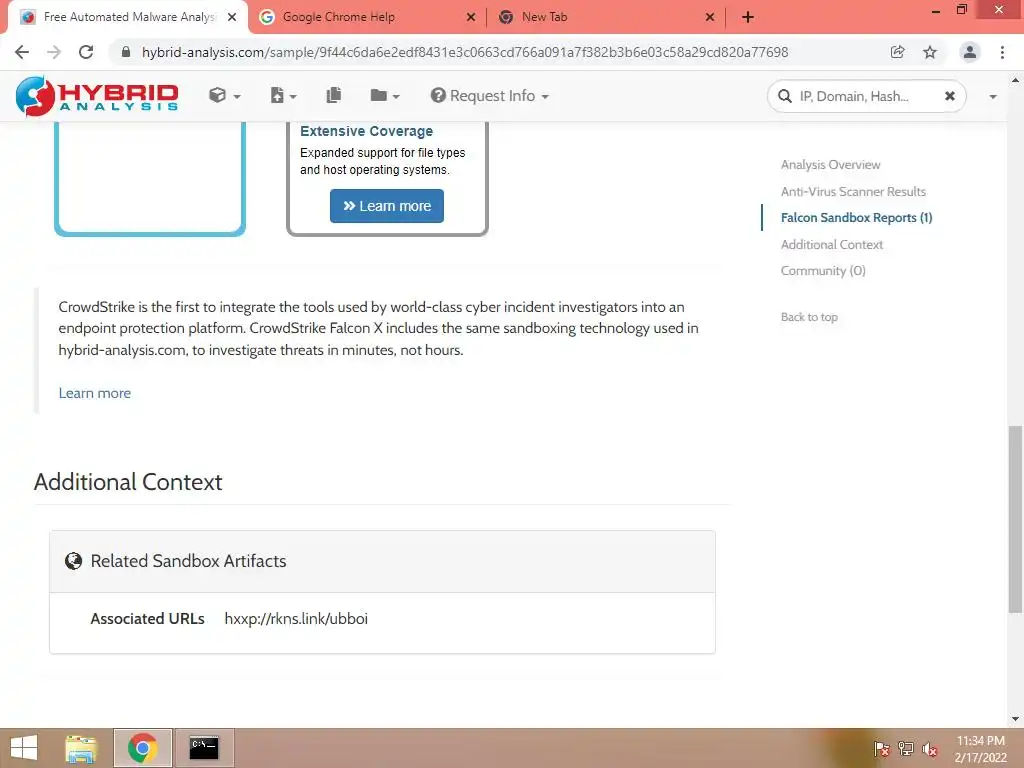
Task: Click scrollbar up arrow
Action: tap(1015, 81)
